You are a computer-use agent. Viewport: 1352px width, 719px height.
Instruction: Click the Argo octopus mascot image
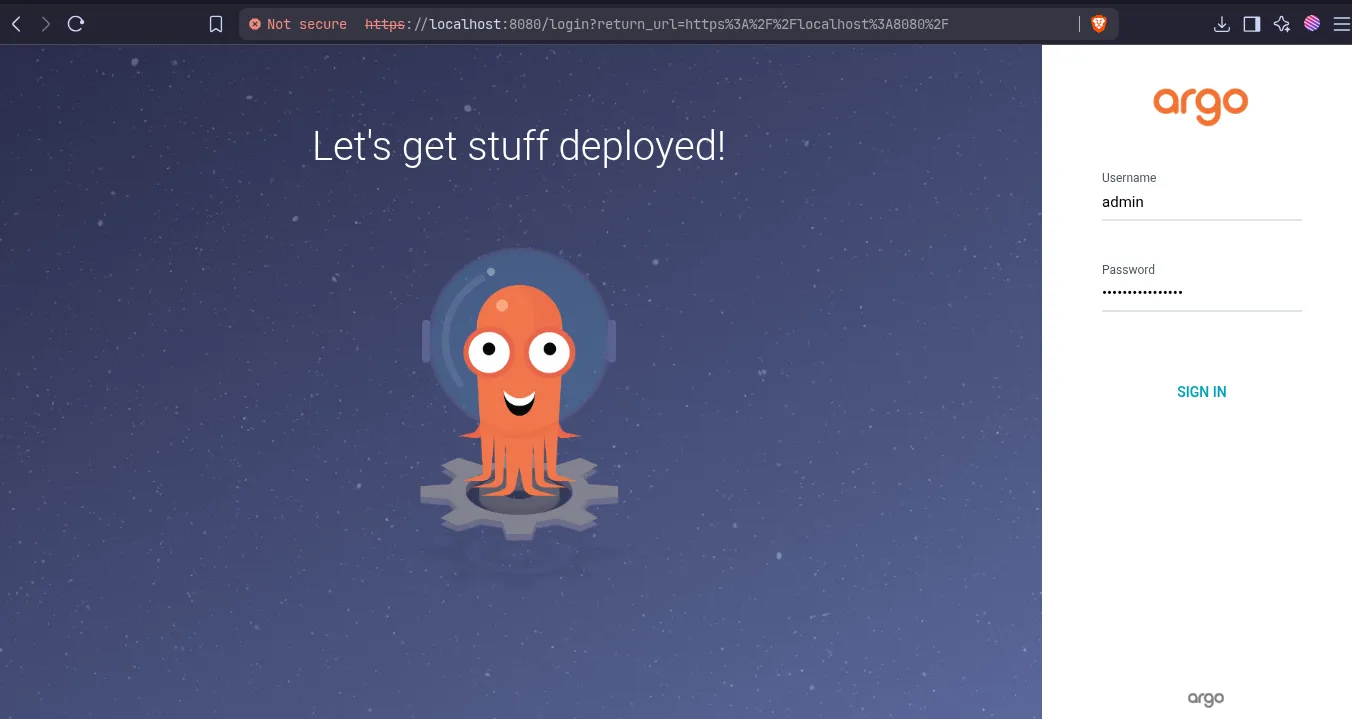519,394
